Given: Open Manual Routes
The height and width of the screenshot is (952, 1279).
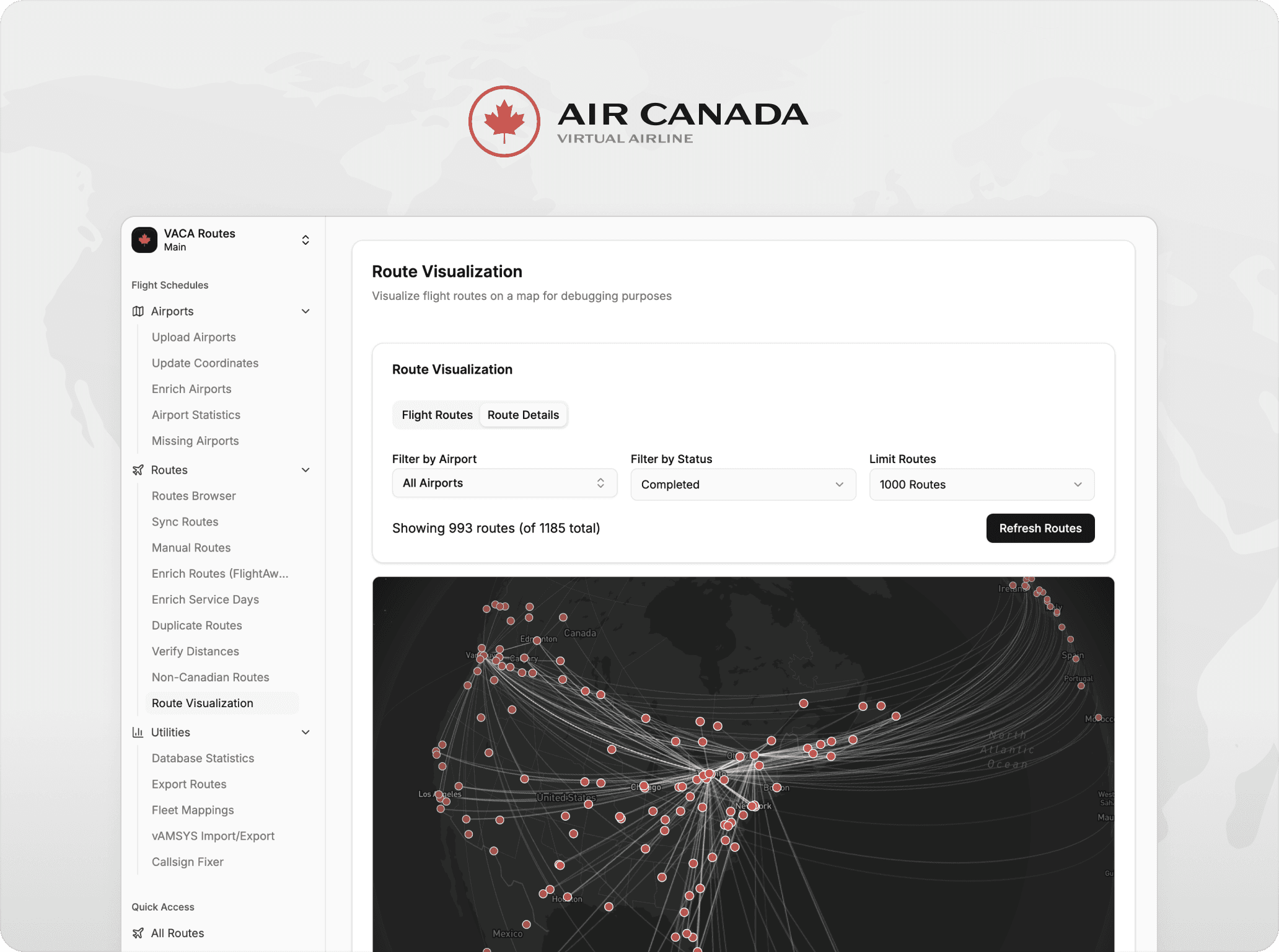Looking at the screenshot, I should click(x=191, y=548).
